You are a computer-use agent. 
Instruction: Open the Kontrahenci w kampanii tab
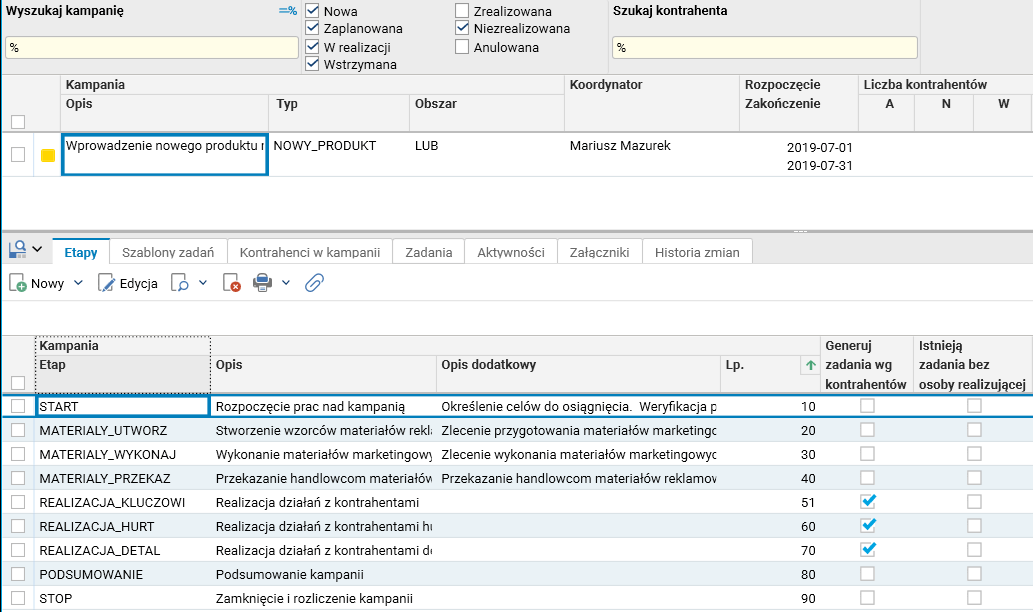pyautogui.click(x=310, y=252)
